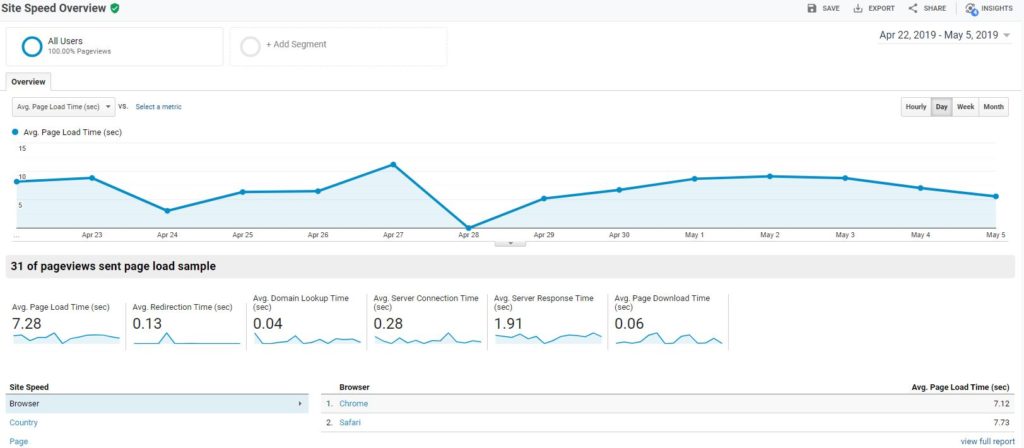Click Chrome's 7.12 load time value
Image resolution: width=1024 pixels, height=448 pixels.
coord(1002,404)
